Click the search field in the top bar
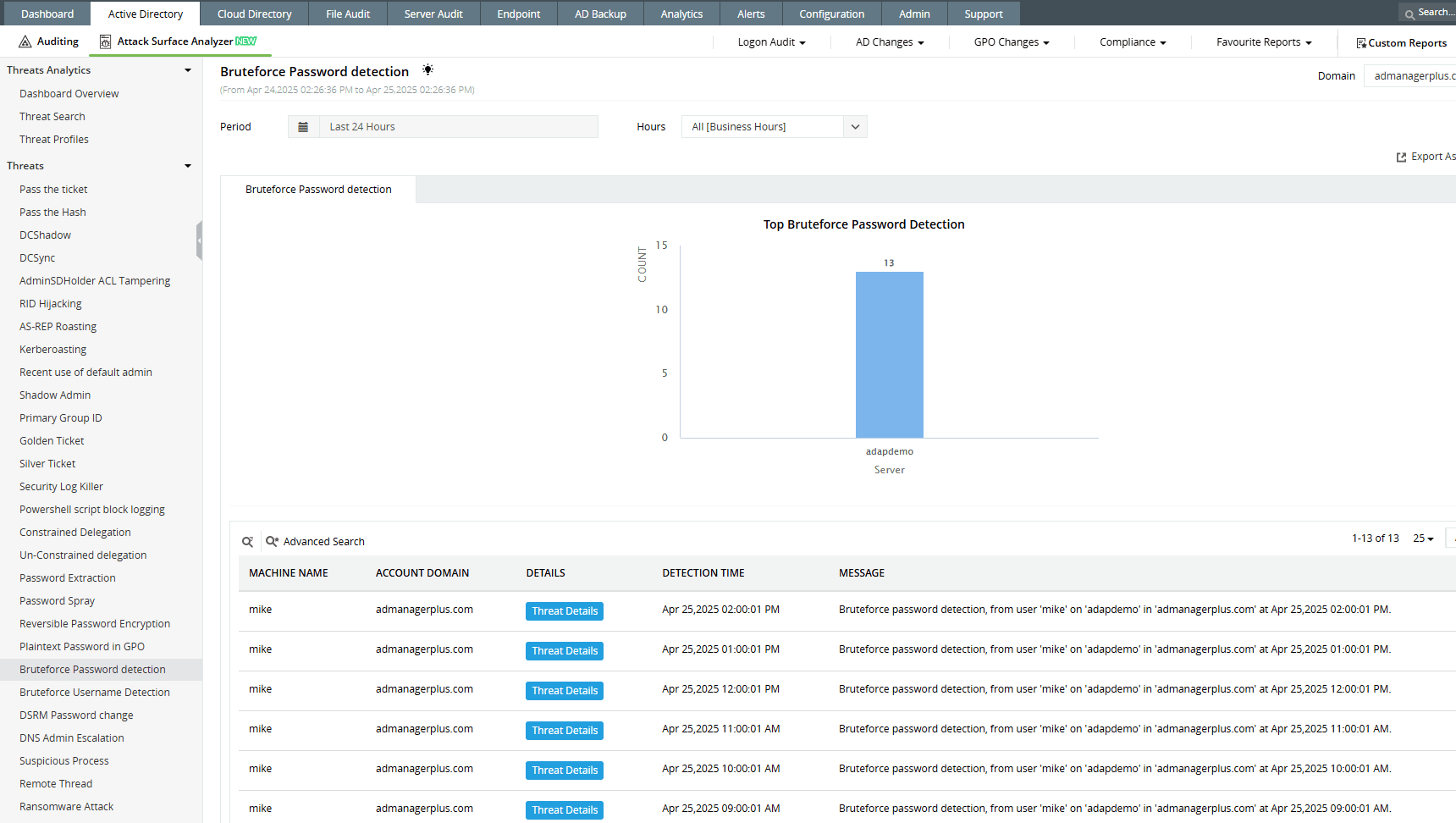 coord(1430,12)
